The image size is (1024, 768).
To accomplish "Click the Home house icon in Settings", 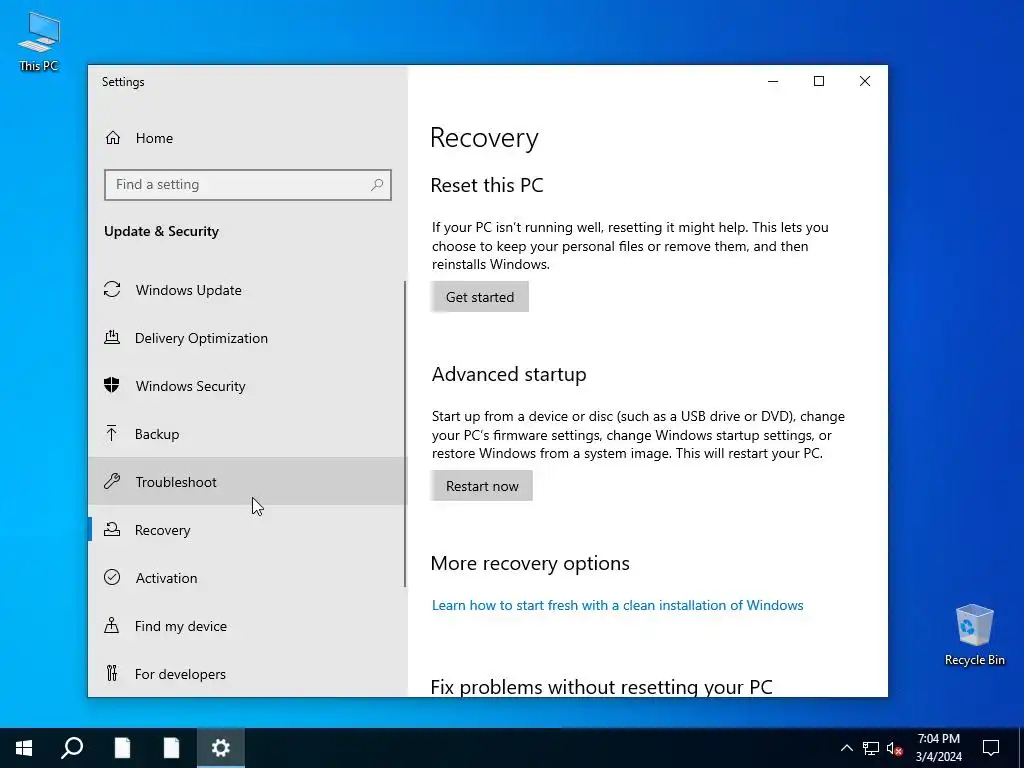I will (x=113, y=138).
